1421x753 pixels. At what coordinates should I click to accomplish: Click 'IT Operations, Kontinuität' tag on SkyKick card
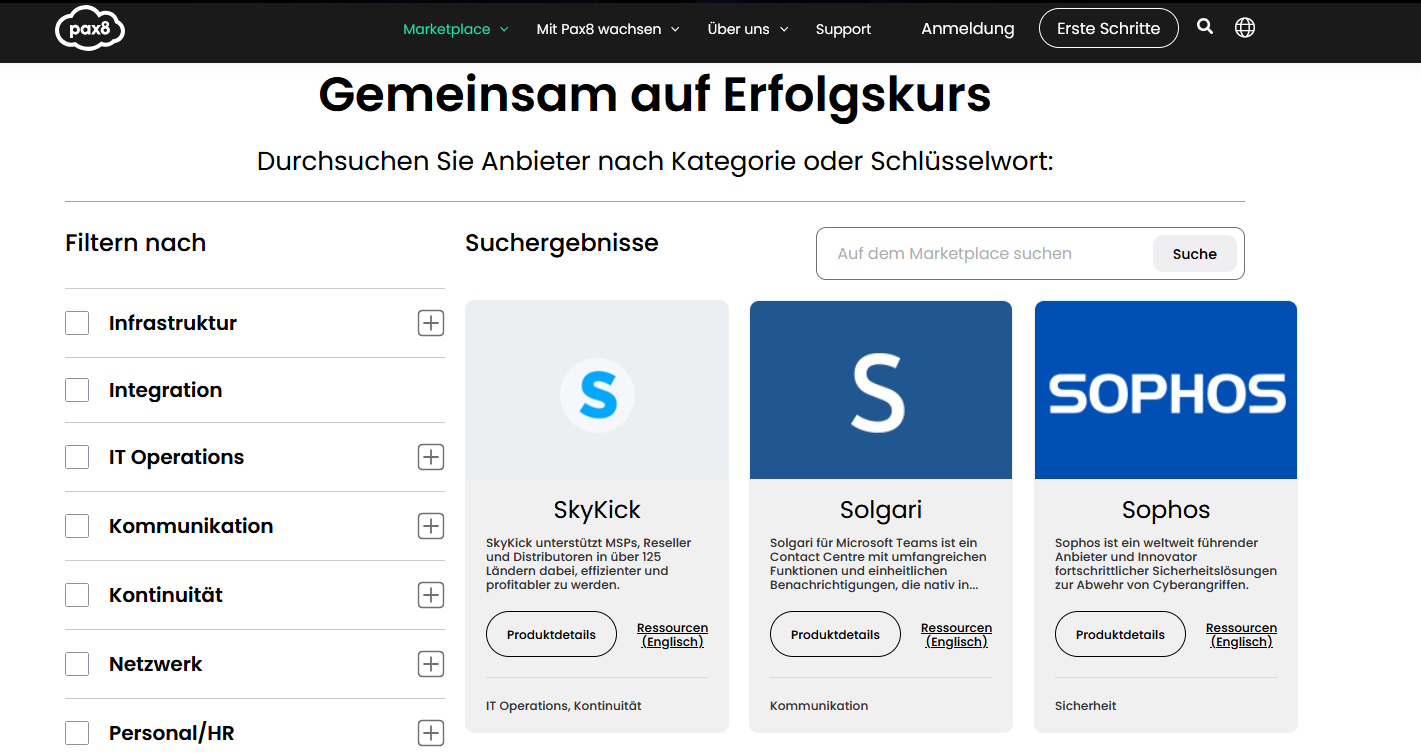coord(564,706)
